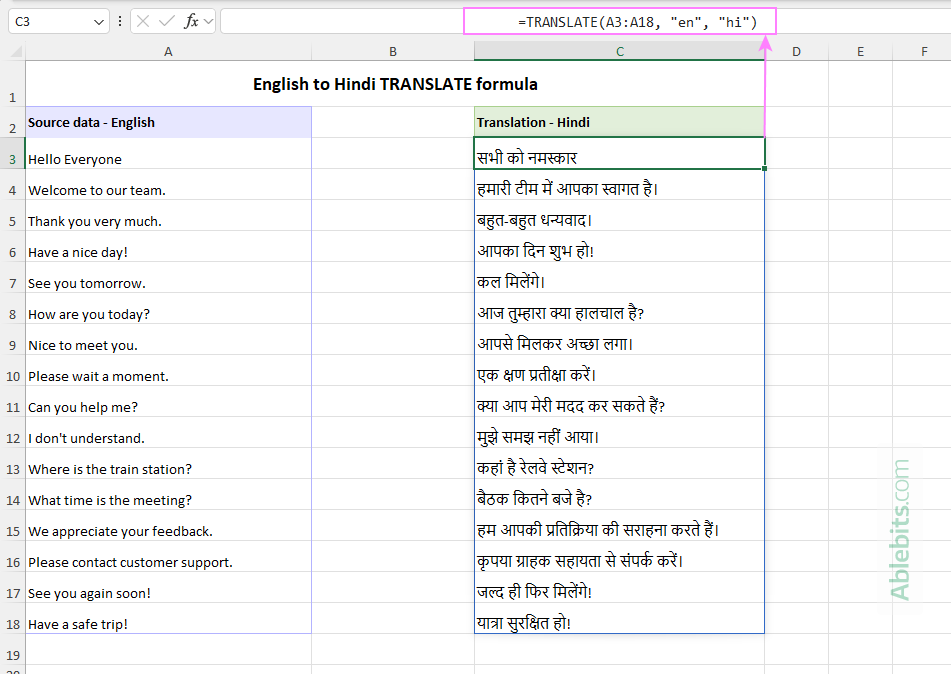Select row 1 header
Screen dimensions: 951x674
click(x=12, y=84)
